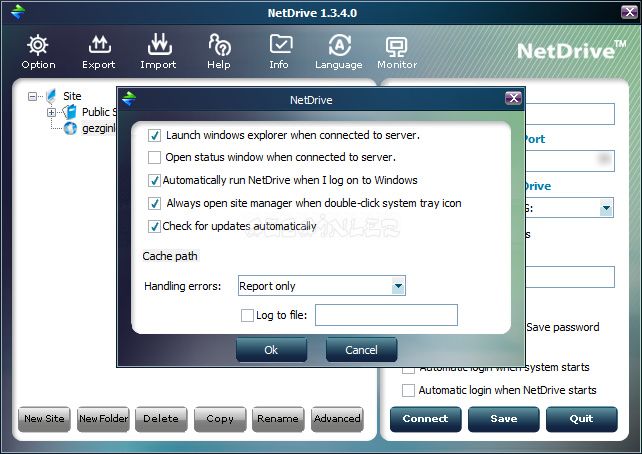Click the Save button

pyautogui.click(x=504, y=419)
